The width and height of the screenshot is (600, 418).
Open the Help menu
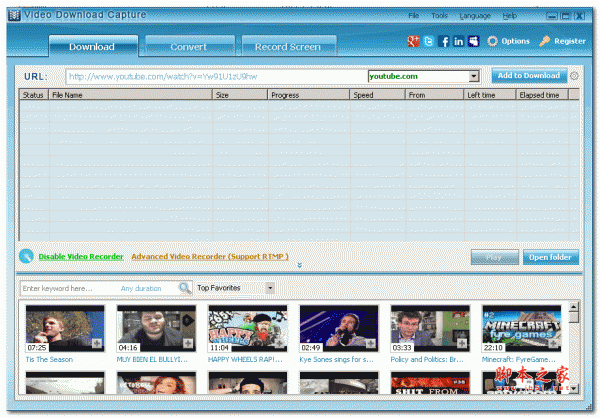click(x=510, y=16)
